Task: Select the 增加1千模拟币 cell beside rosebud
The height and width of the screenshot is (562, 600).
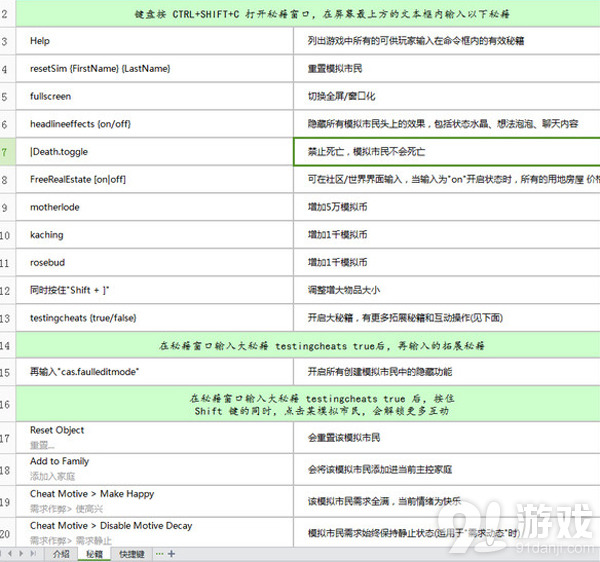Action: pyautogui.click(x=447, y=262)
